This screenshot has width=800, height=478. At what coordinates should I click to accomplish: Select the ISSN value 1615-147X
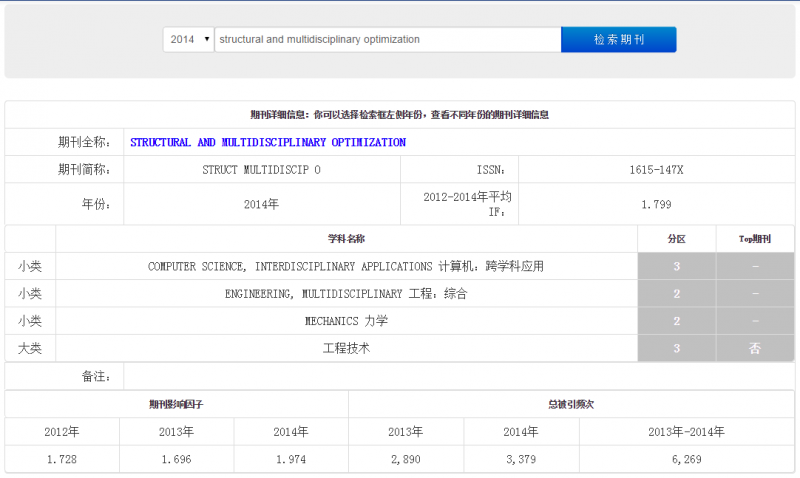[656, 170]
